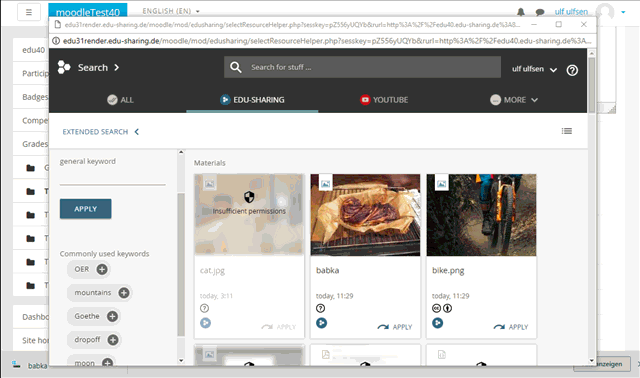Image resolution: width=640 pixels, height=378 pixels.
Task: Click the shield icon on cat.jpg
Action: pos(249,197)
